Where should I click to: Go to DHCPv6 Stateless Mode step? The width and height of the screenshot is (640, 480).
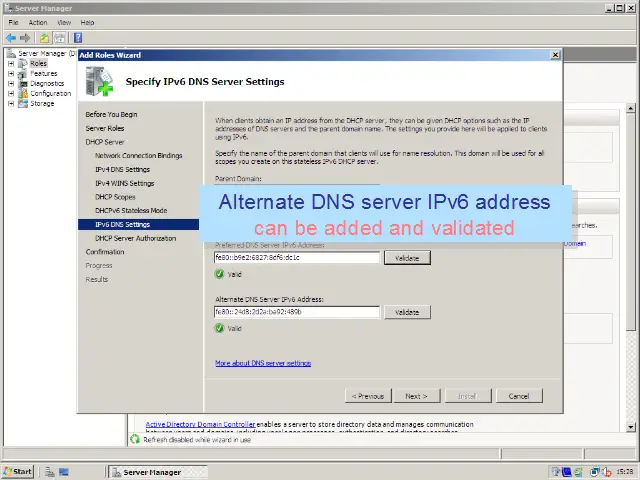coord(131,211)
